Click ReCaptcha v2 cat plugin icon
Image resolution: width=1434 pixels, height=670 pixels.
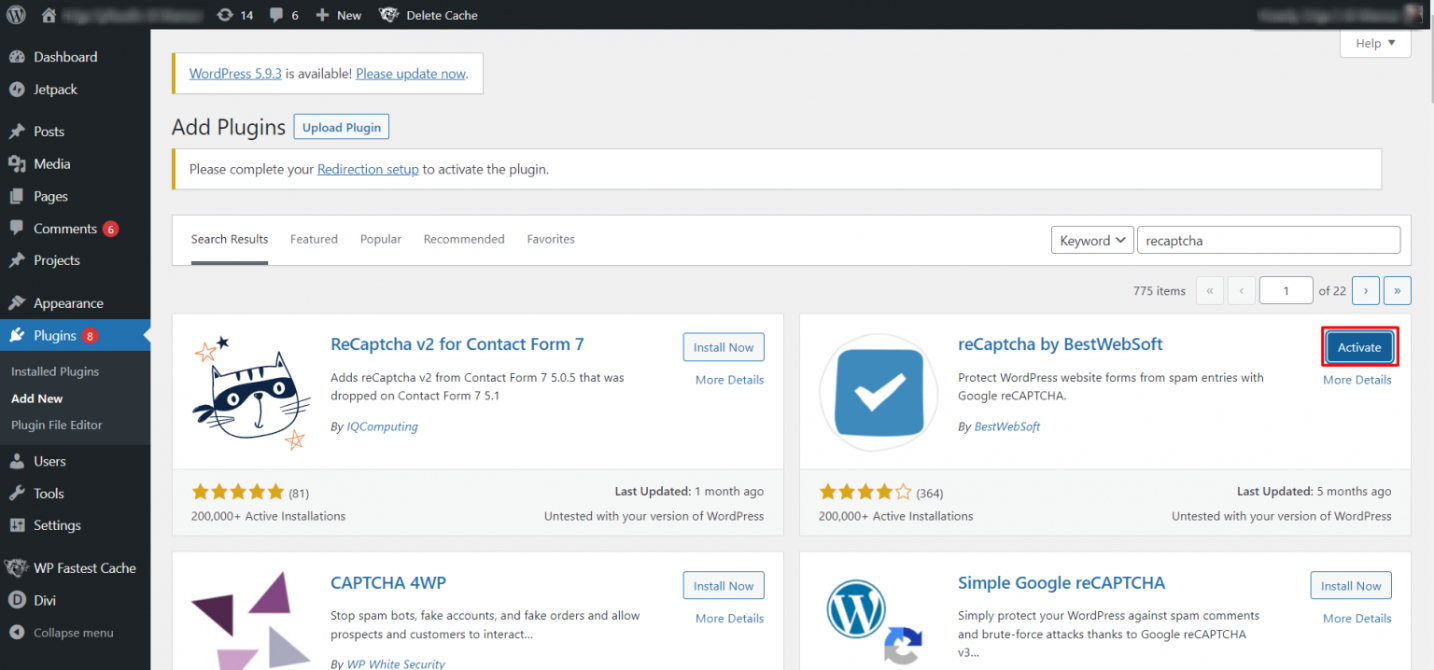[251, 393]
